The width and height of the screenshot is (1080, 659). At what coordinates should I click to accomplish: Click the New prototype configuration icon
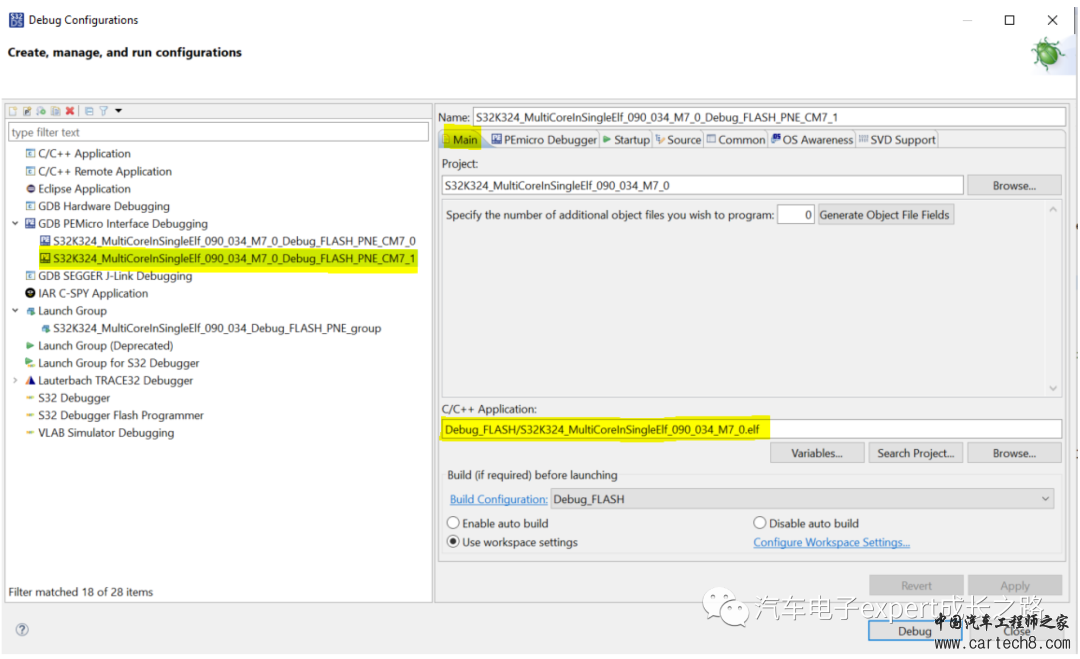[27, 111]
